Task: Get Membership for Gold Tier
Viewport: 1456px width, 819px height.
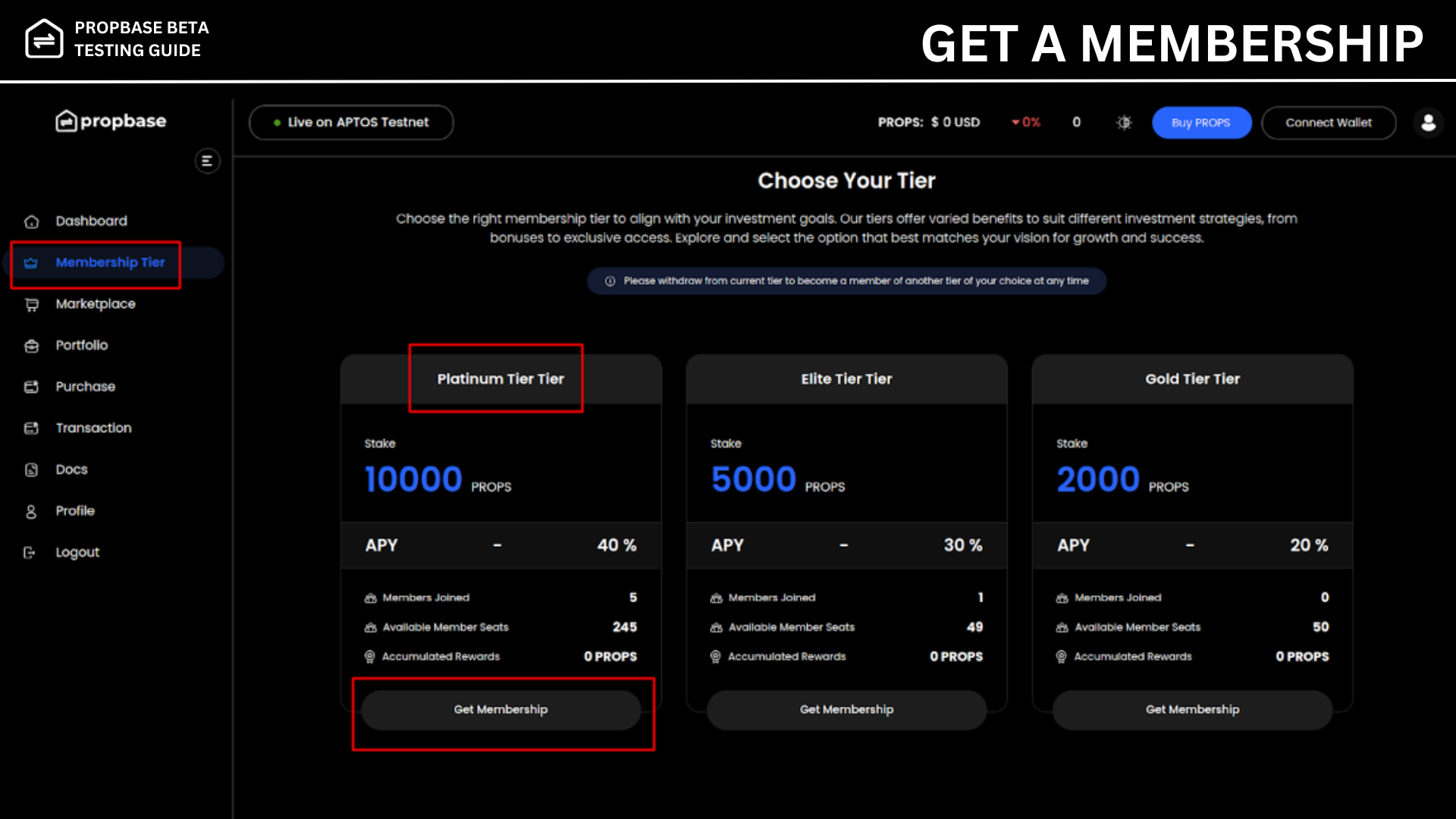Action: click(1192, 710)
